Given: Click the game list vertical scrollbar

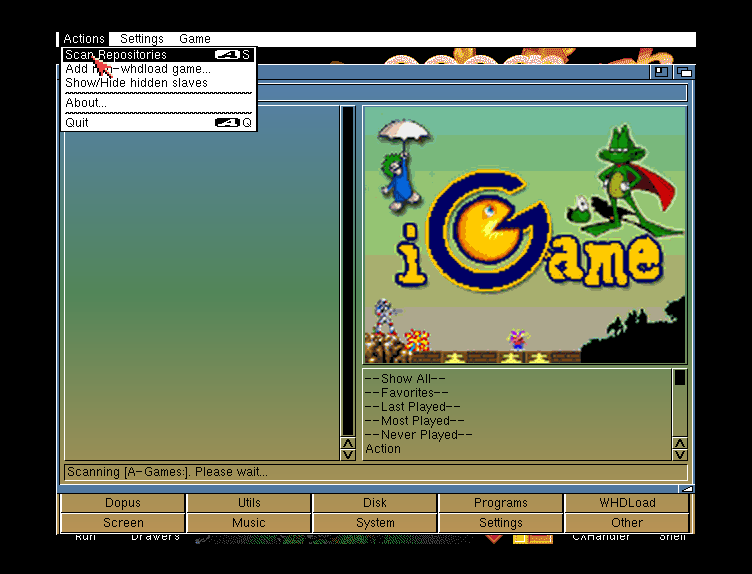Looking at the screenshot, I should click(x=348, y=271).
